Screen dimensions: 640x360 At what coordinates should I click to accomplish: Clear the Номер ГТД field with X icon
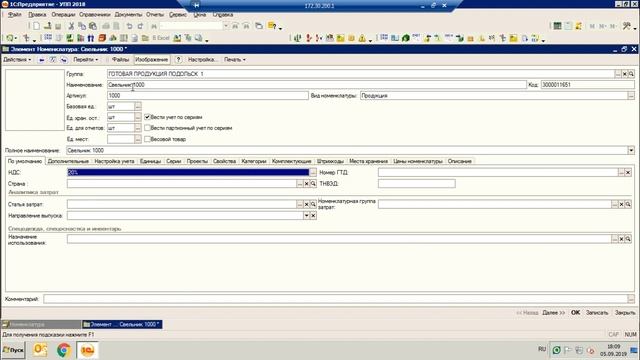click(x=628, y=173)
